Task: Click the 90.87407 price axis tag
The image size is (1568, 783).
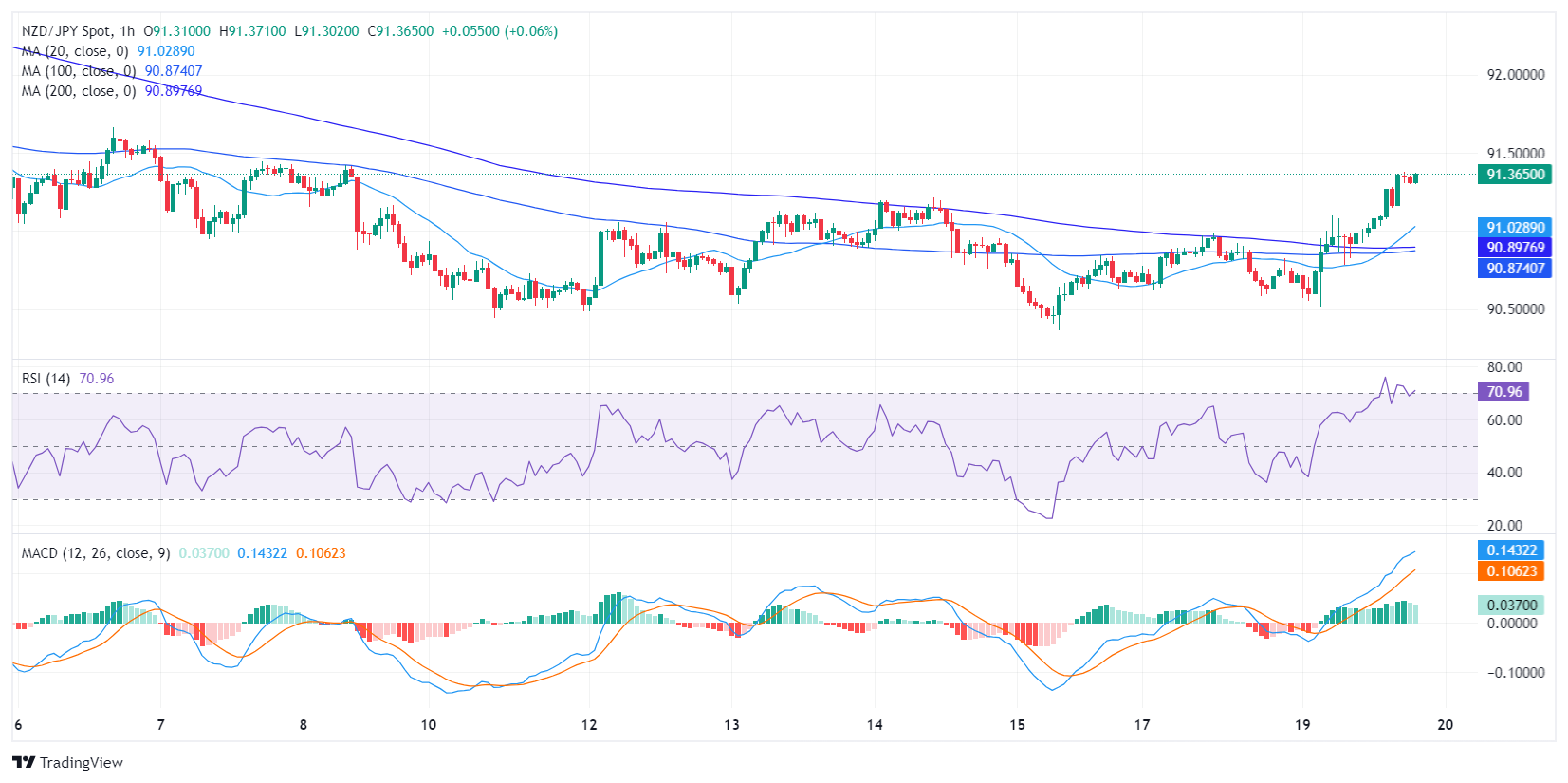Action: coord(1515,269)
